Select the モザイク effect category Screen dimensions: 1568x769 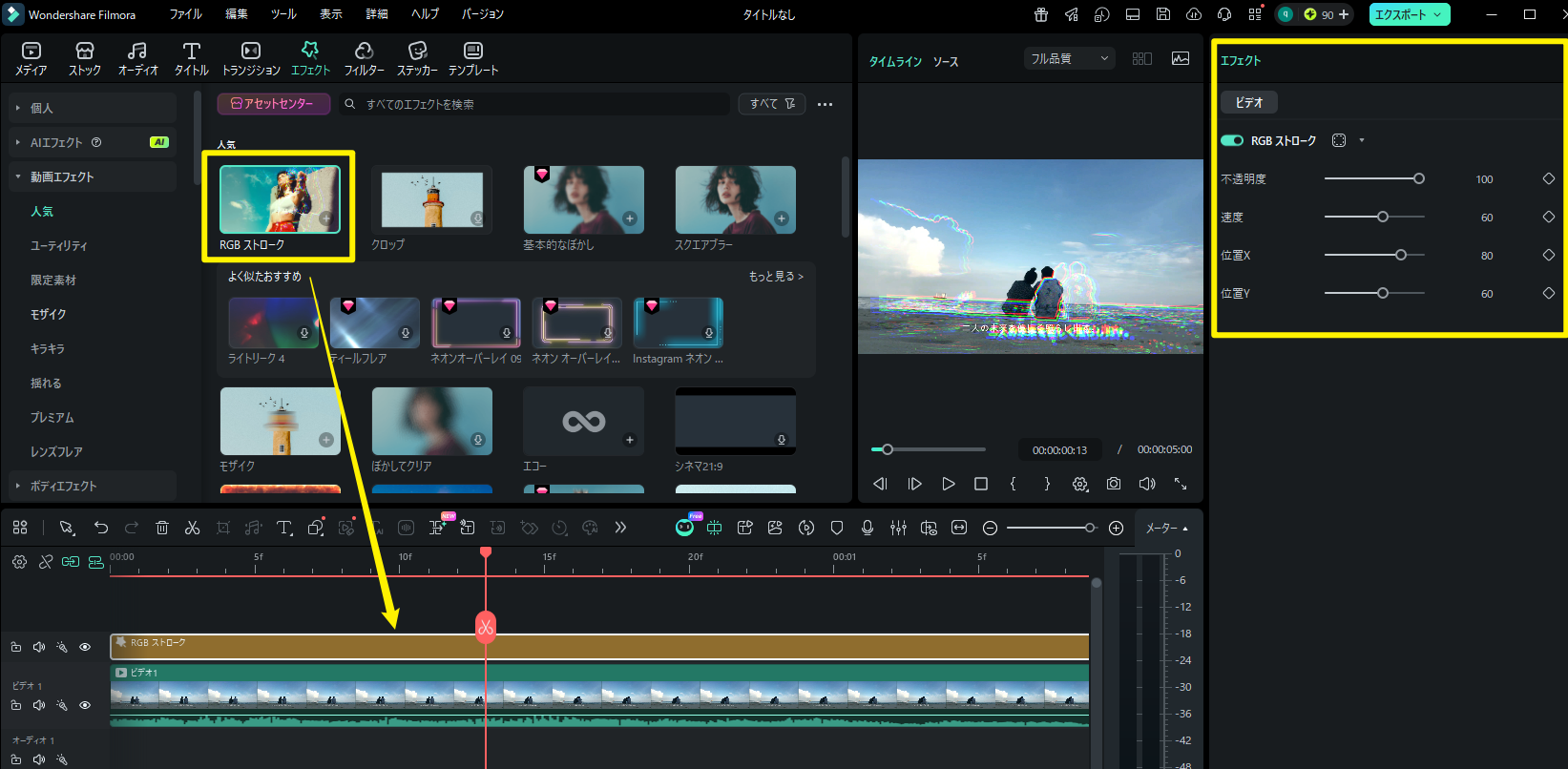[x=48, y=314]
